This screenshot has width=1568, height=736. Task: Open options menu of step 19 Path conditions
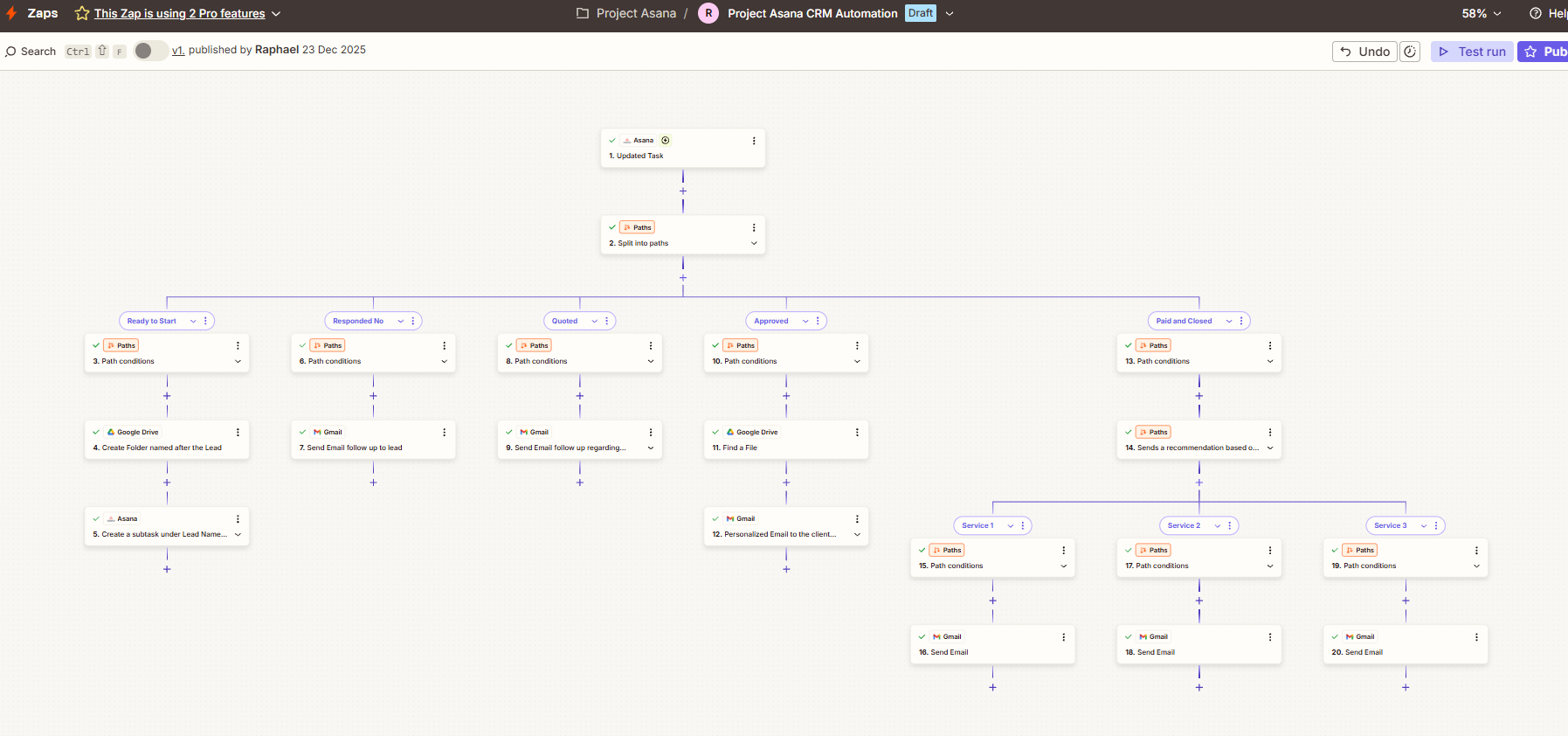(x=1476, y=551)
